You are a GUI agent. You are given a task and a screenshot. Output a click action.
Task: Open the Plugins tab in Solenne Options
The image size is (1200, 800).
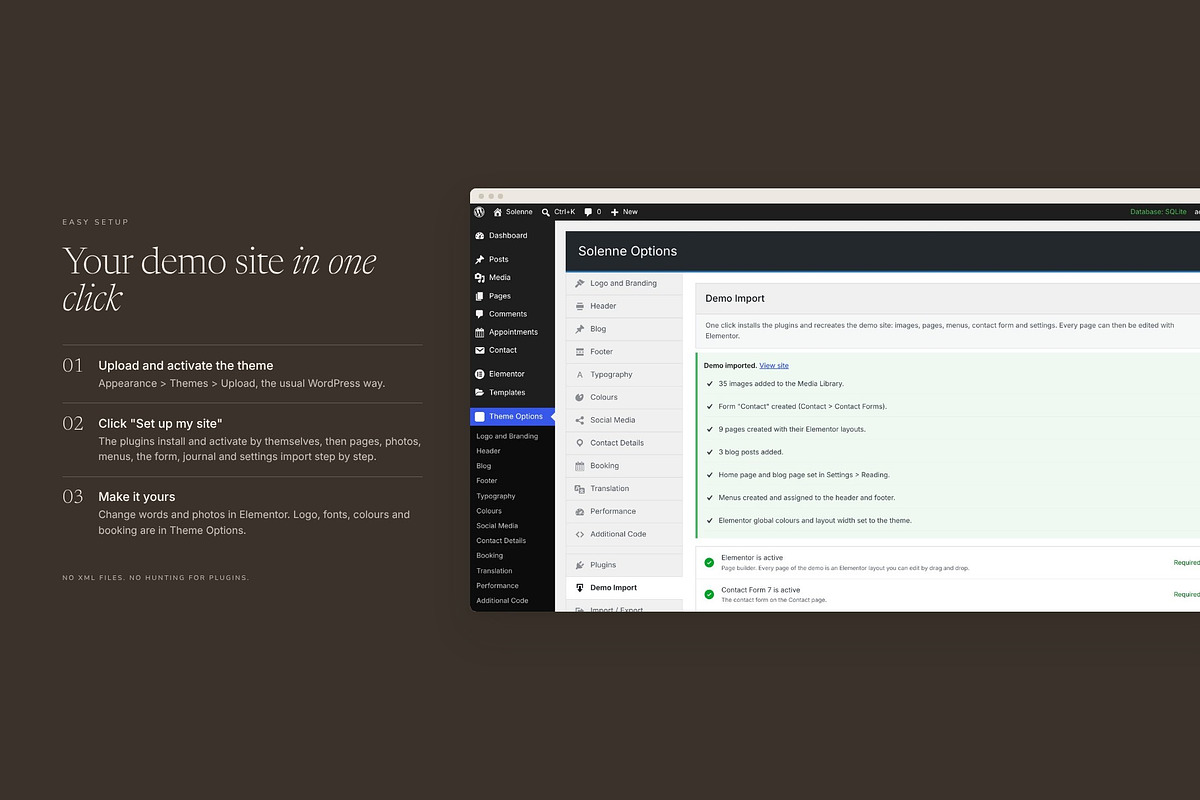click(624, 565)
